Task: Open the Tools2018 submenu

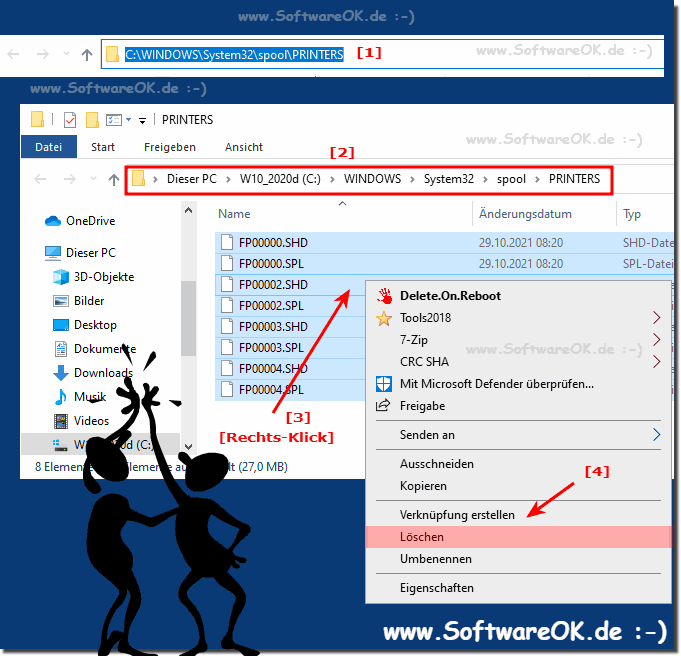Action: pyautogui.click(x=519, y=318)
